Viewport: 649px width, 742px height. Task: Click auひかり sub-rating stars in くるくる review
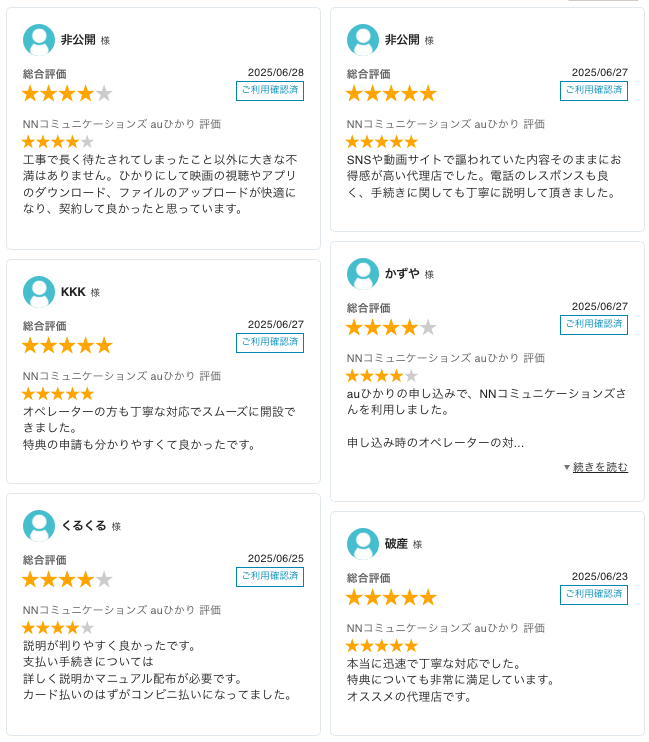coord(58,627)
